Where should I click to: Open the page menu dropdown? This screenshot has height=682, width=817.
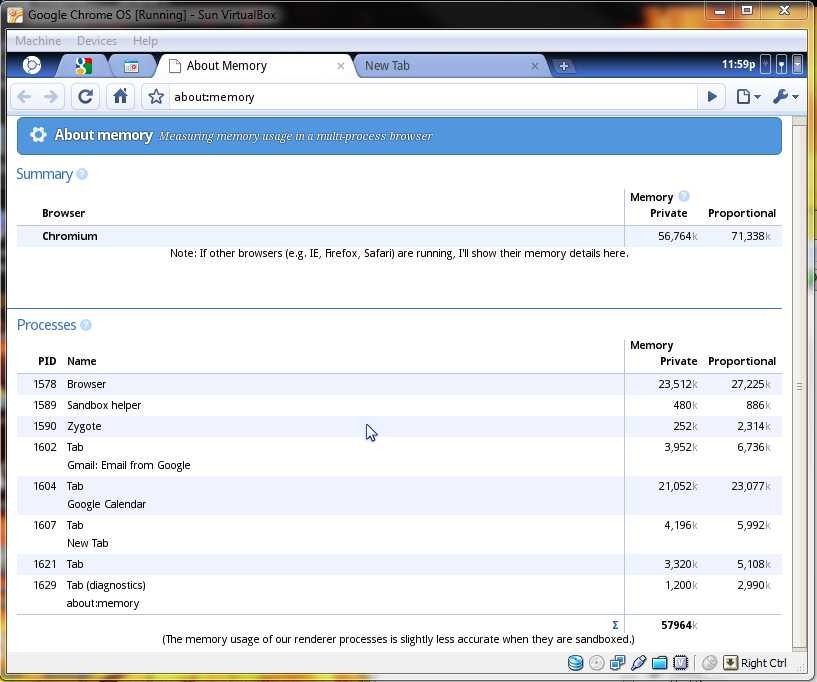point(749,97)
